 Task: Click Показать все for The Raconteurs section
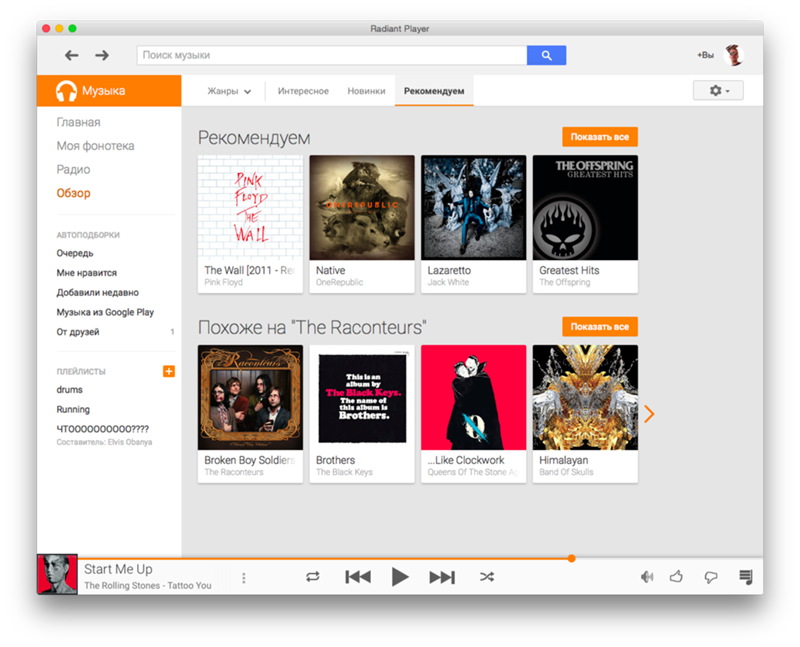point(600,327)
